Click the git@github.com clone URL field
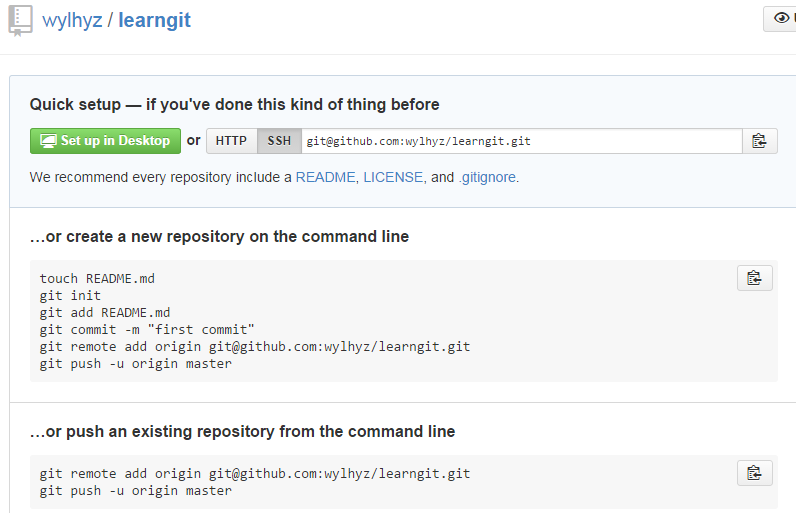Viewport: 796px width, 513px height. [x=522, y=141]
